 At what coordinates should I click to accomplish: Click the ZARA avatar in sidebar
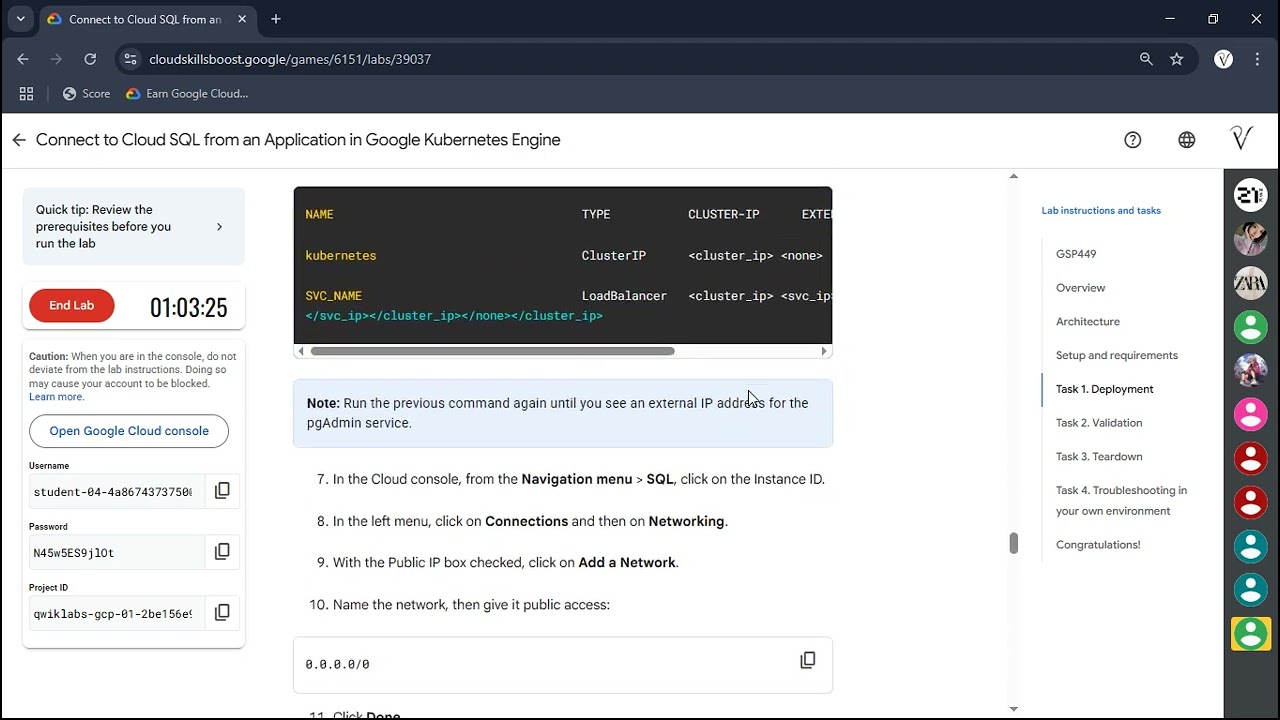[1251, 283]
